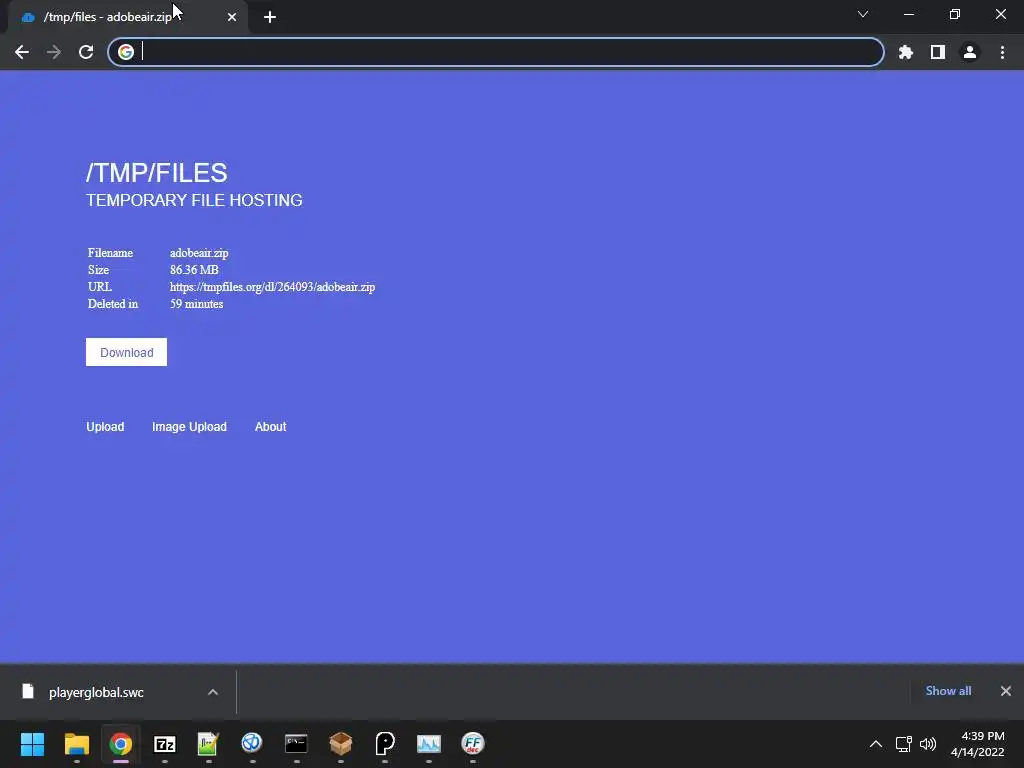This screenshot has height=768, width=1024.
Task: Open the Command Prompt taskbar icon
Action: coord(296,744)
